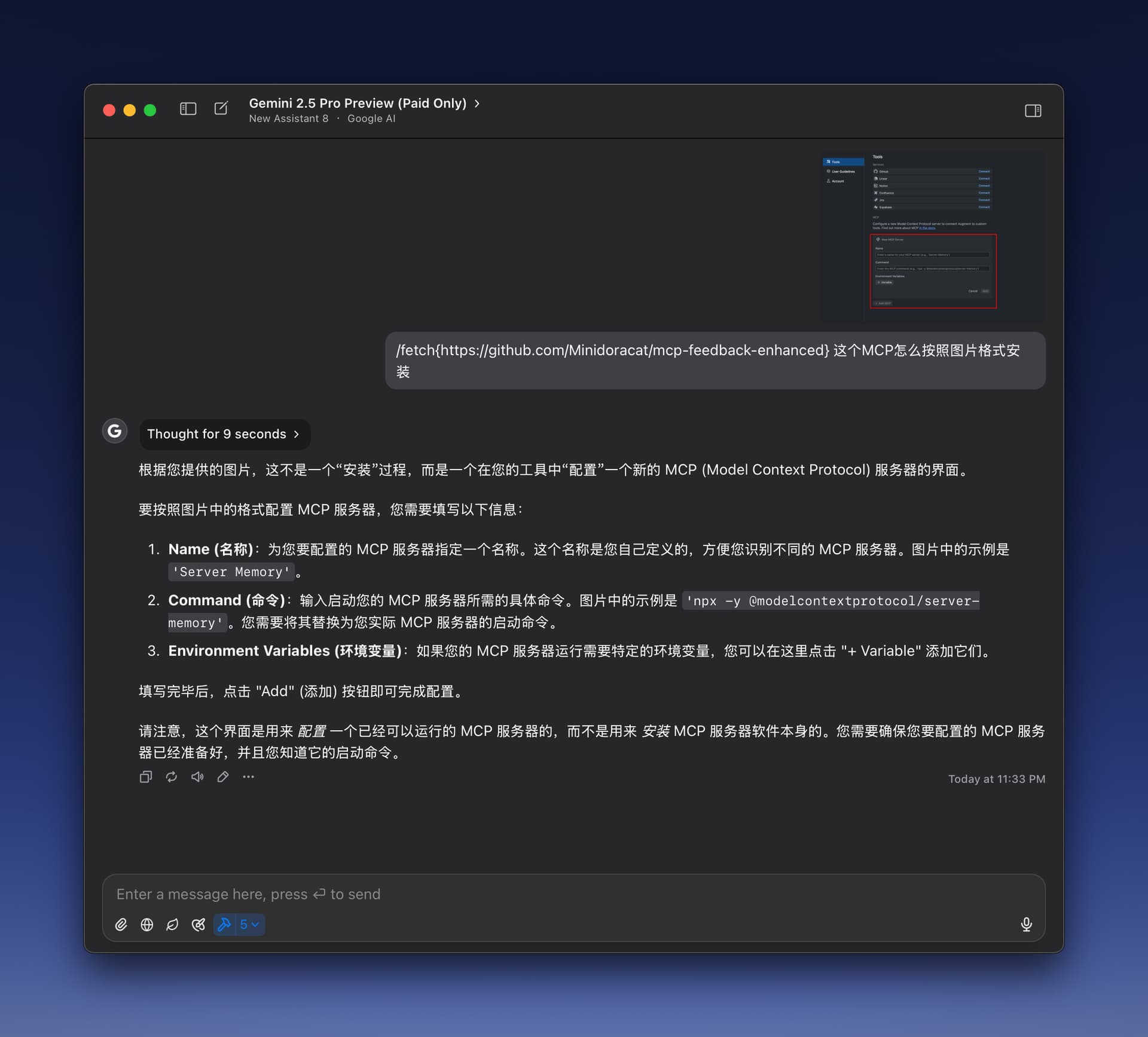Click the 'Server Memory' inline code text
Screen dimensions: 1148x1037
(x=231, y=572)
